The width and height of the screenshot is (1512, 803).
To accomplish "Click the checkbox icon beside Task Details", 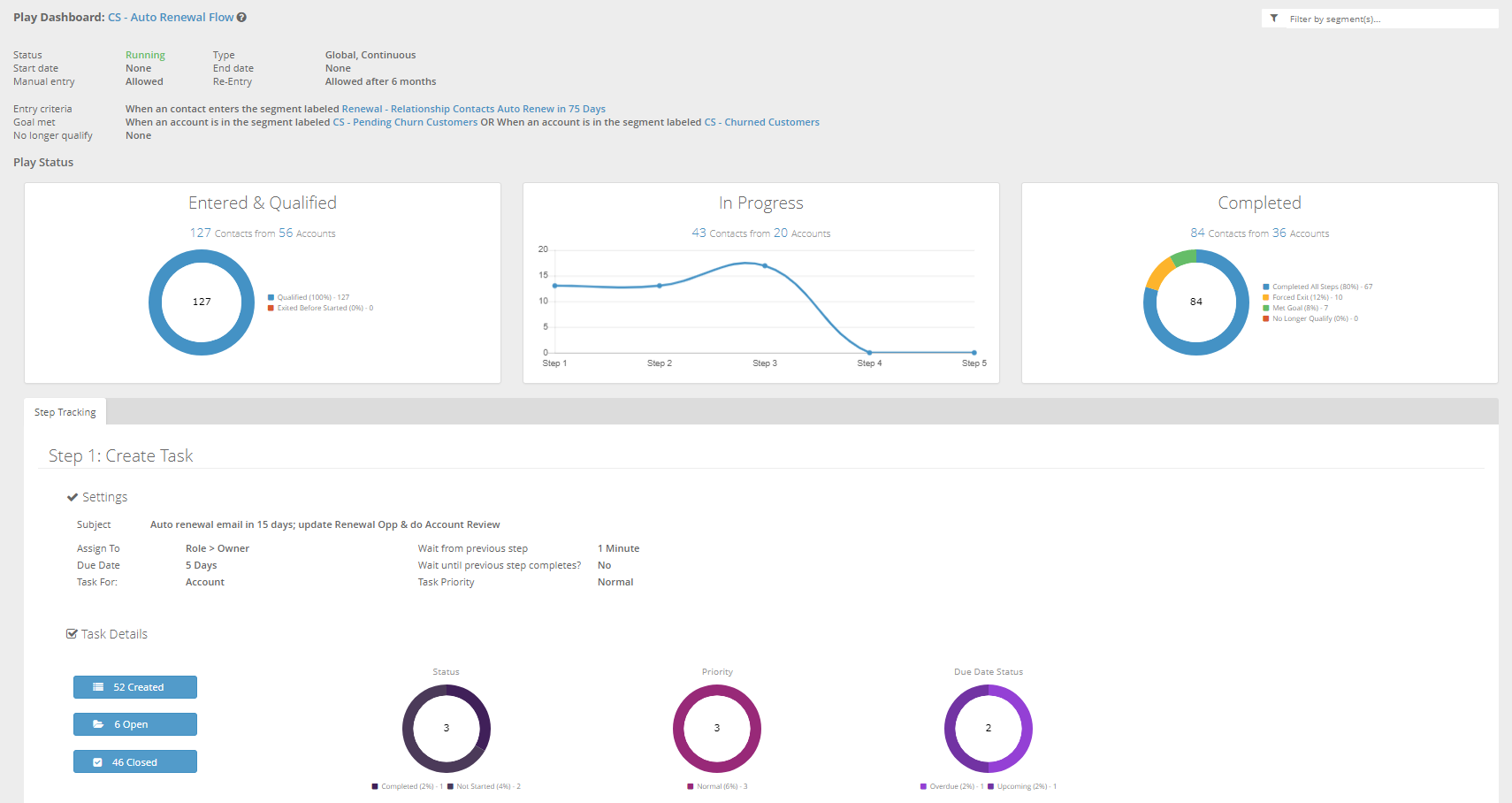I will [72, 634].
